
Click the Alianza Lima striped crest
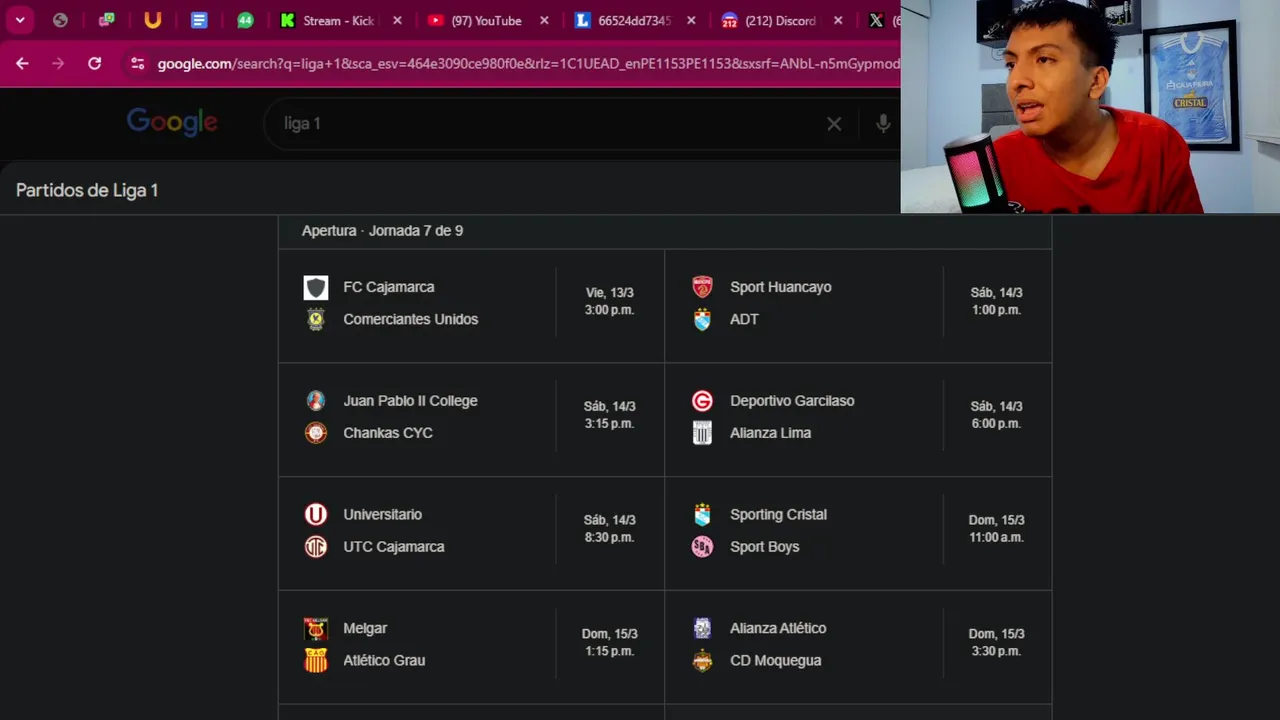click(703, 433)
